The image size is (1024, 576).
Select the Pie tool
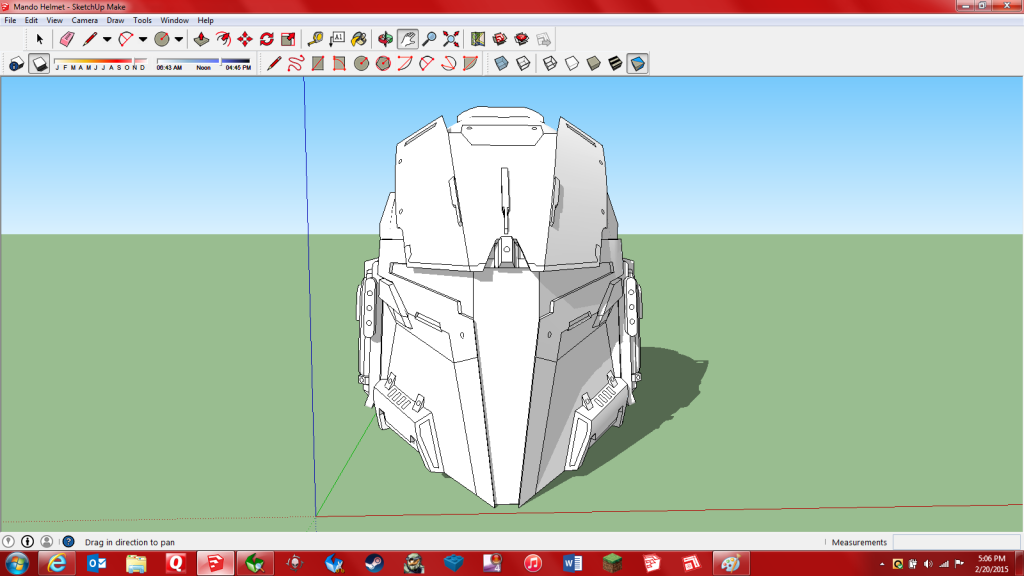point(470,63)
